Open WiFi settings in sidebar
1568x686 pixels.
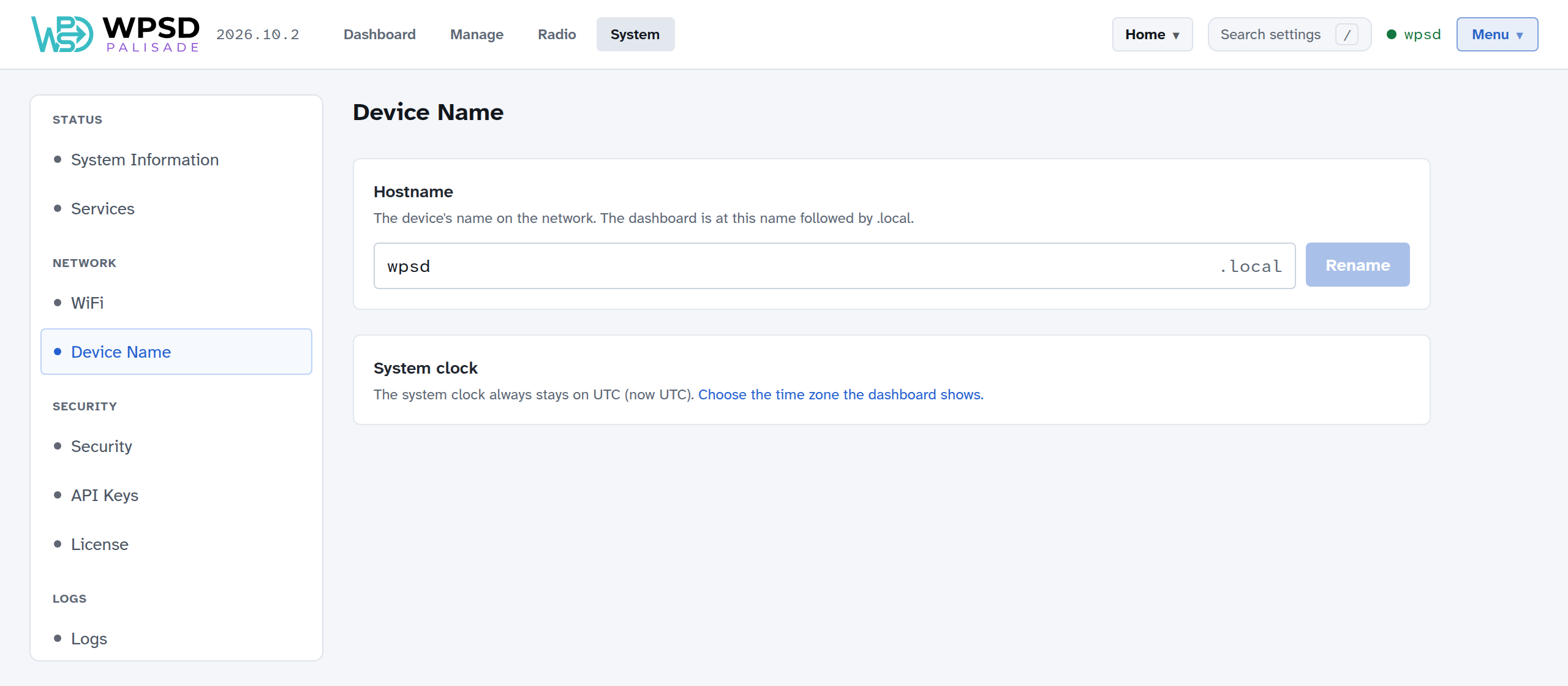[x=176, y=303]
